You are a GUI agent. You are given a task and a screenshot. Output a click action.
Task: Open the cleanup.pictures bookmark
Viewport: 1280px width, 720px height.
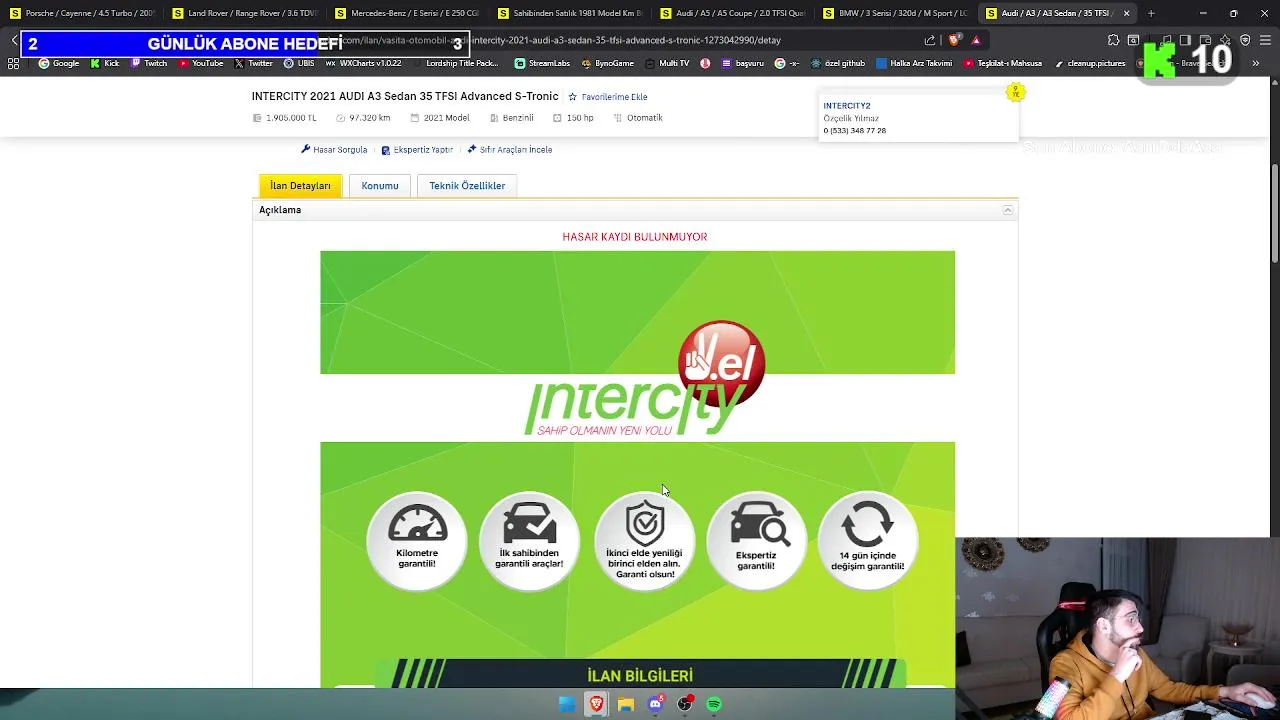coord(1090,63)
